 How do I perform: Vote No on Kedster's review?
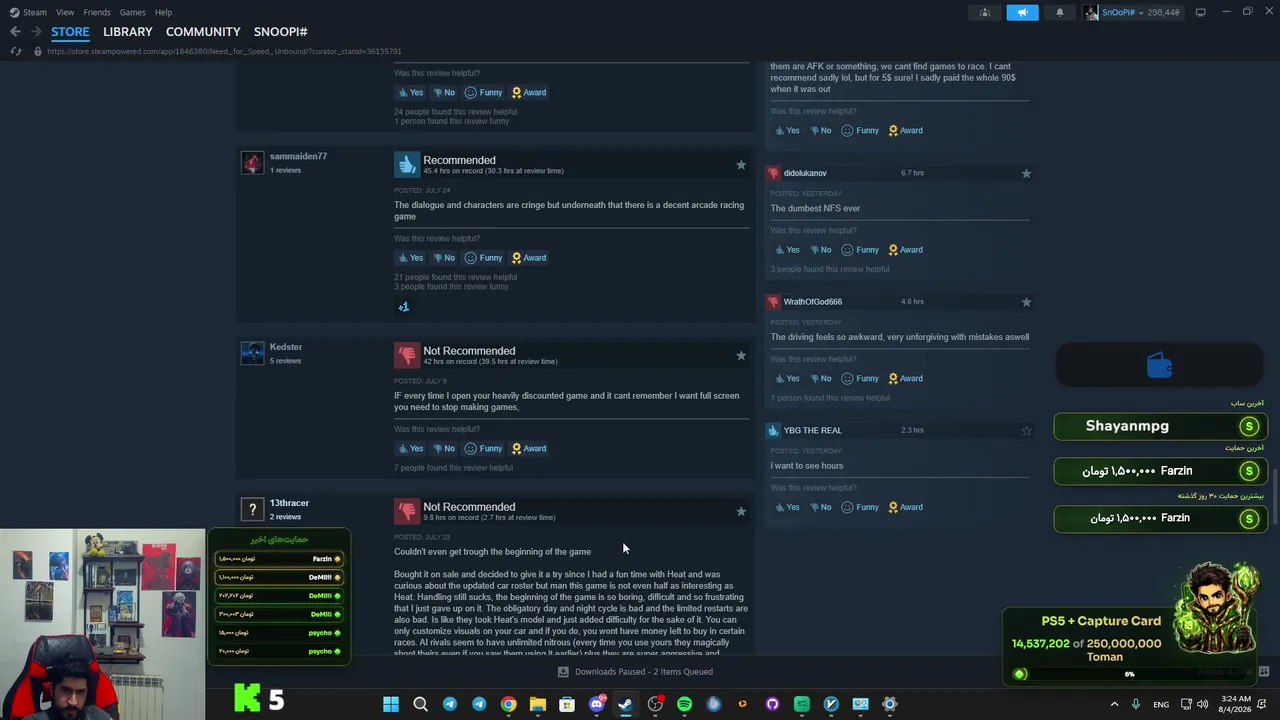click(x=444, y=449)
